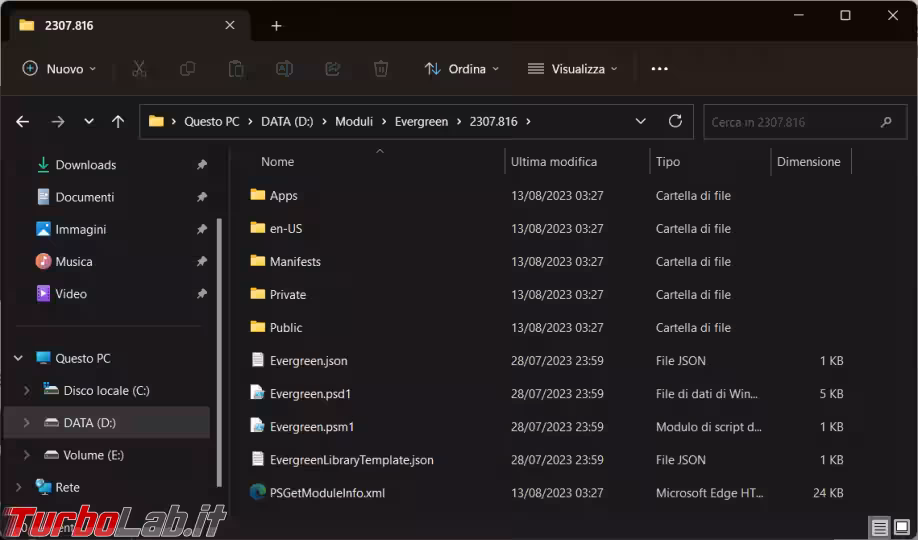Click the 2307.816 breadcrumb segment

pyautogui.click(x=494, y=122)
